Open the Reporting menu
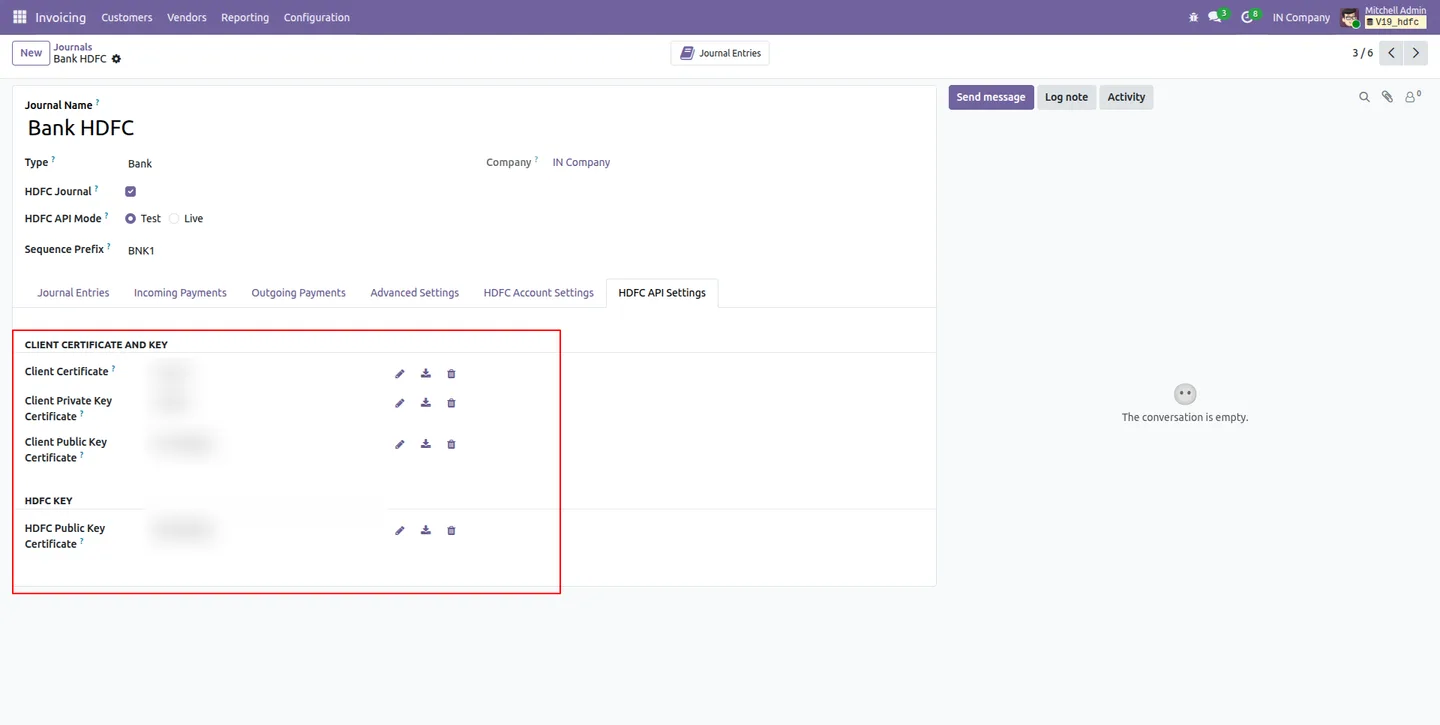1440x725 pixels. point(245,17)
